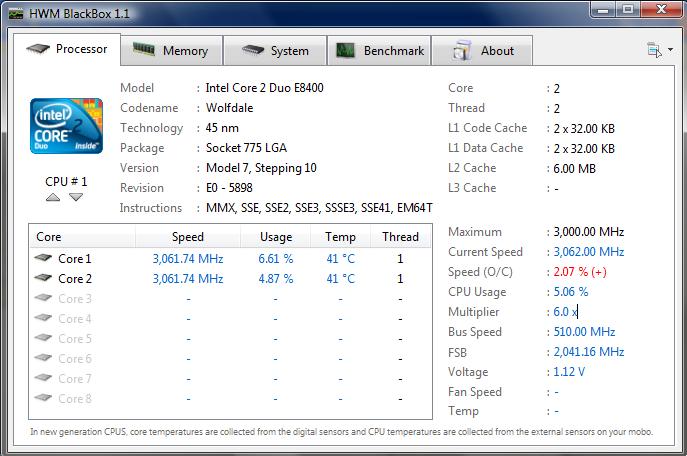Open the Benchmark tab
687x456 pixels.
click(379, 51)
